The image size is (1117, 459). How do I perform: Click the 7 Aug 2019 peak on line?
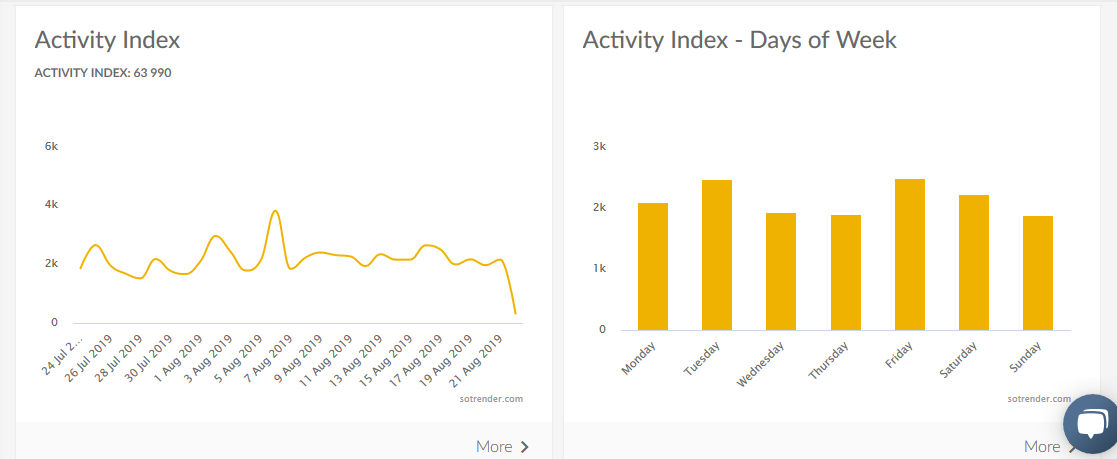point(275,211)
